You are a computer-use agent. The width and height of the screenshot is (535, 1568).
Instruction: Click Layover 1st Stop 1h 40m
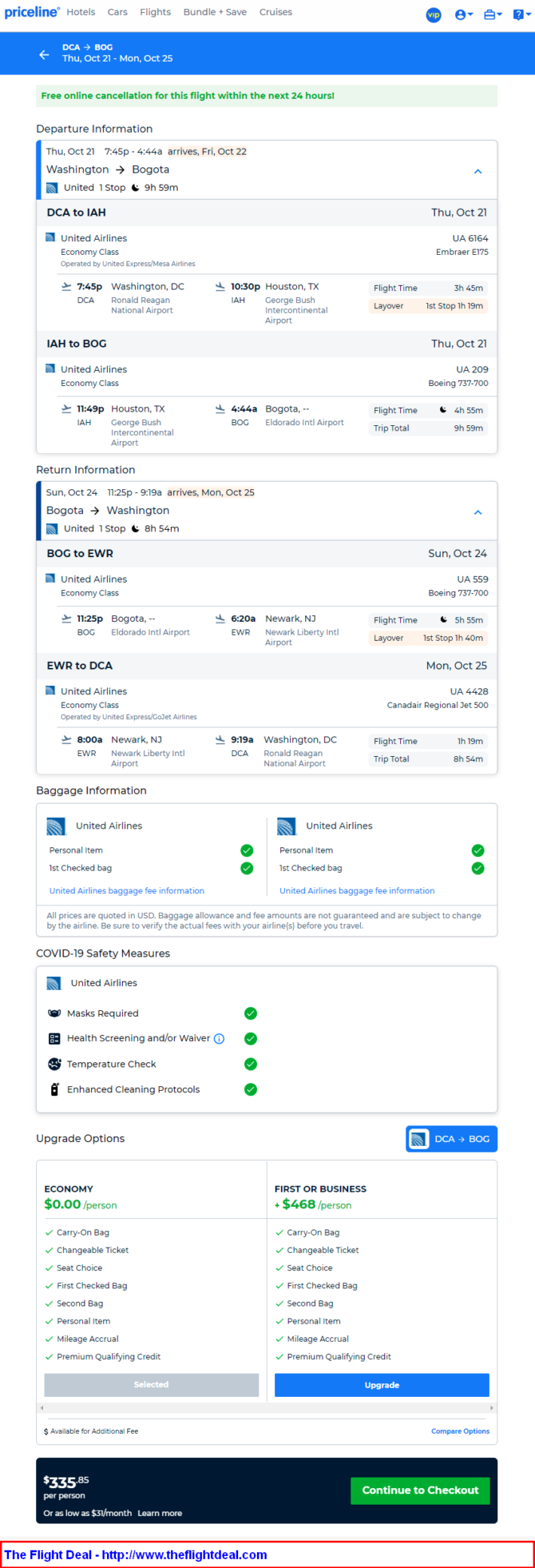tap(428, 638)
